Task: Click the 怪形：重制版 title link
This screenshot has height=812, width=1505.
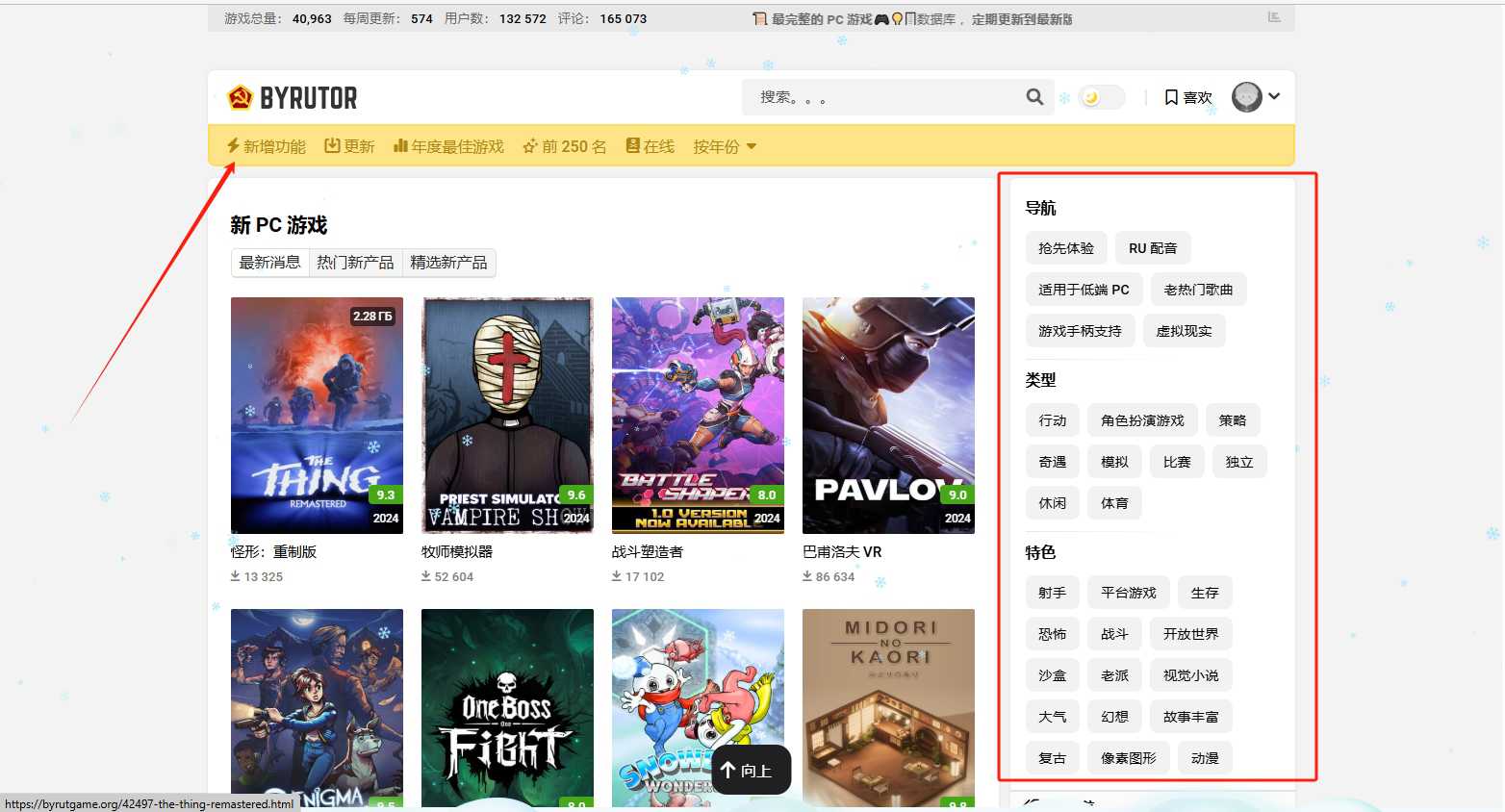Action: 273,552
